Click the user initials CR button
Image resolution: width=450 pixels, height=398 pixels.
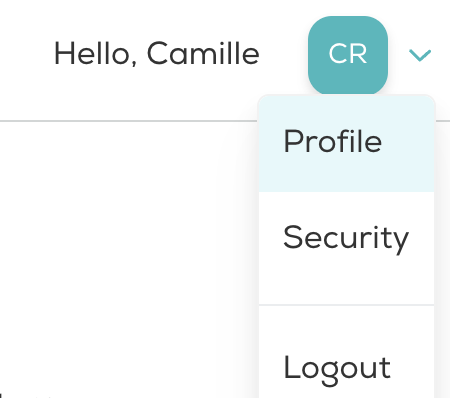[x=348, y=56]
